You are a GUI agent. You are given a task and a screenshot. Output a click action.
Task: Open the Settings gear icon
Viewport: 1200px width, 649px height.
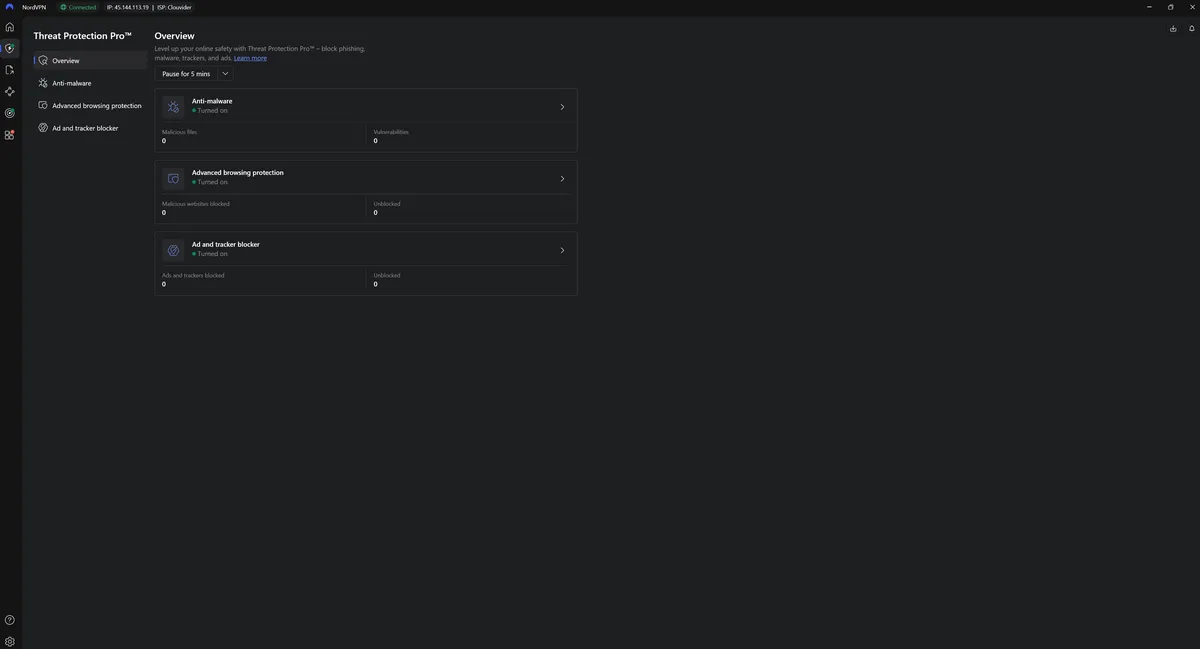[x=10, y=641]
